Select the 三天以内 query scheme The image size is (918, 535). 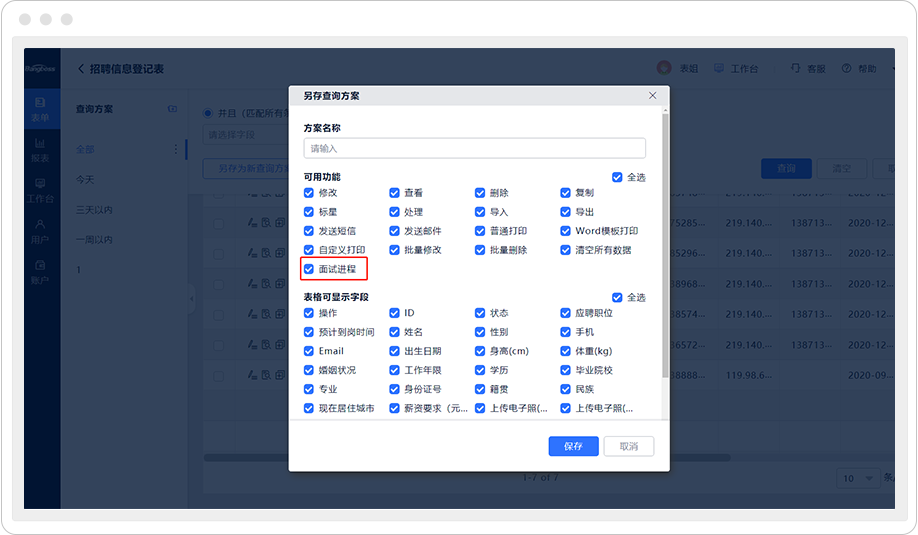[95, 210]
